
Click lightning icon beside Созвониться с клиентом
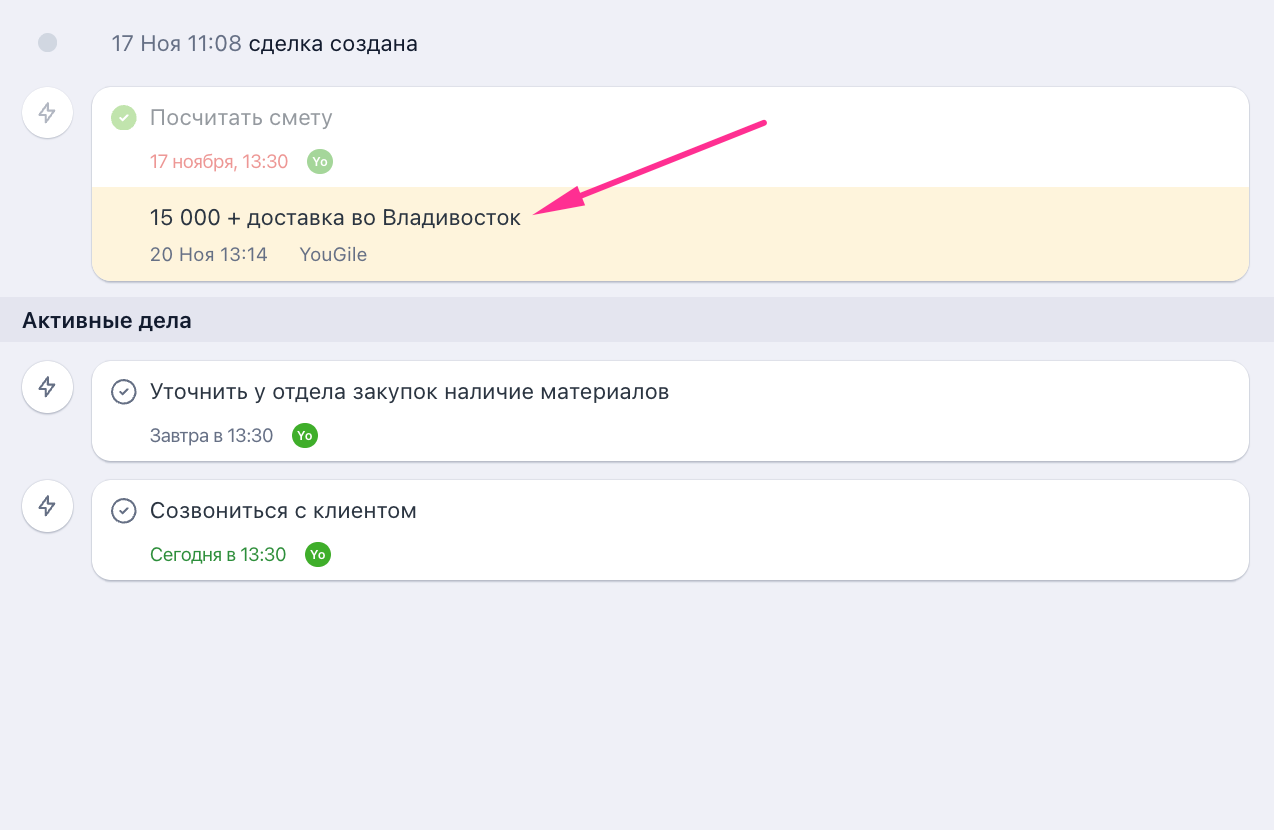coord(47,506)
